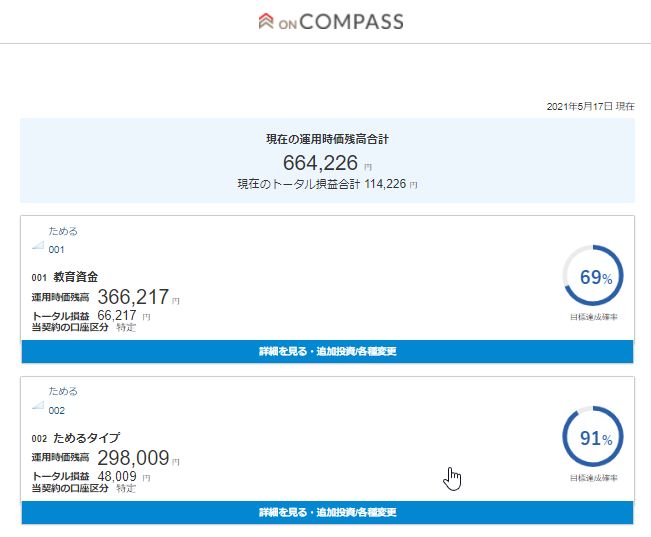The height and width of the screenshot is (537, 651).
Task: Click the ためる label above 001
Action: (x=63, y=231)
